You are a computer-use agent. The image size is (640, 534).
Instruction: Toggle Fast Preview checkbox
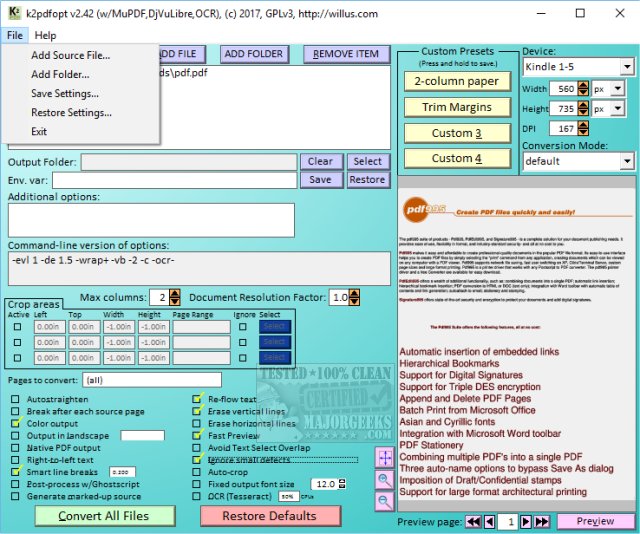[197, 436]
